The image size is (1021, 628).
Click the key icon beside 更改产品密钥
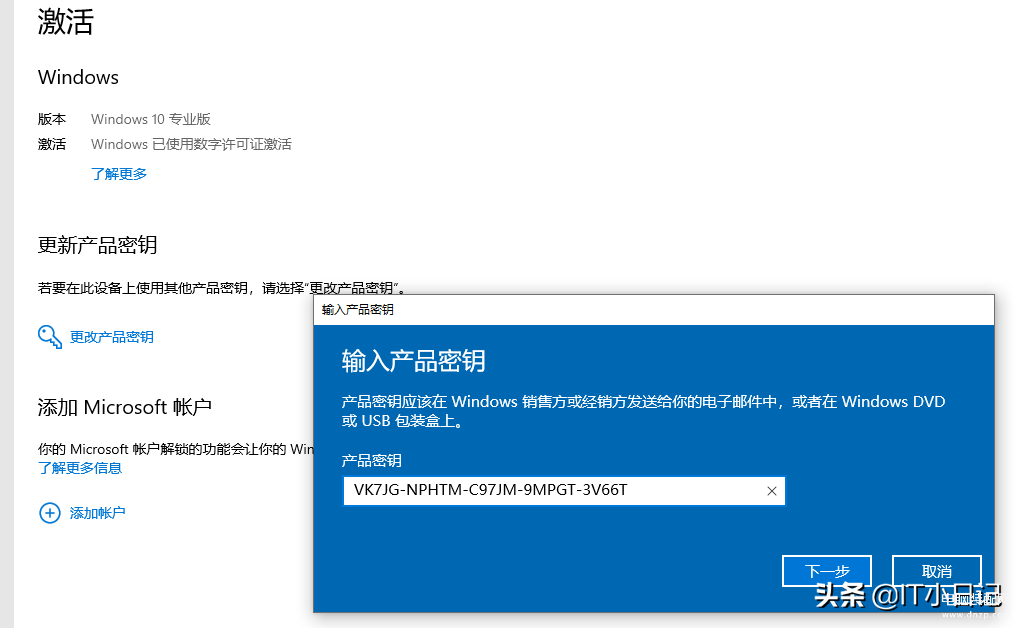(x=49, y=337)
